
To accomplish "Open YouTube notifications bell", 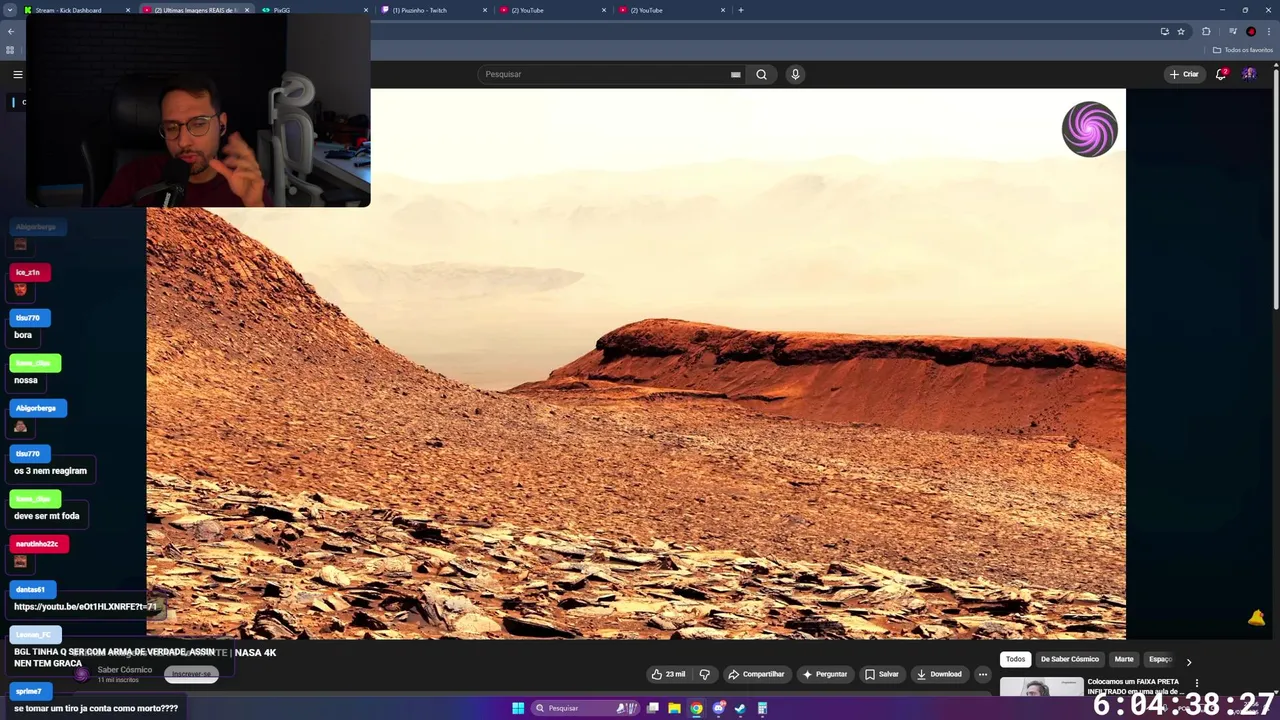I will [1221, 74].
